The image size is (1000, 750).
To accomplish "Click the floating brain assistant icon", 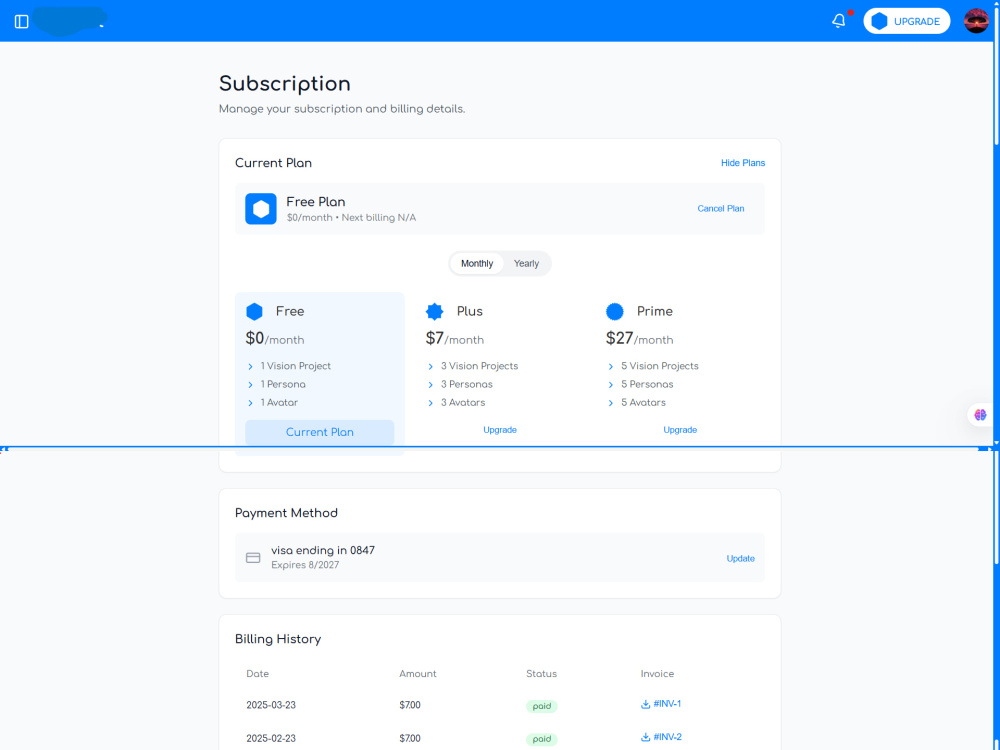I will [980, 415].
